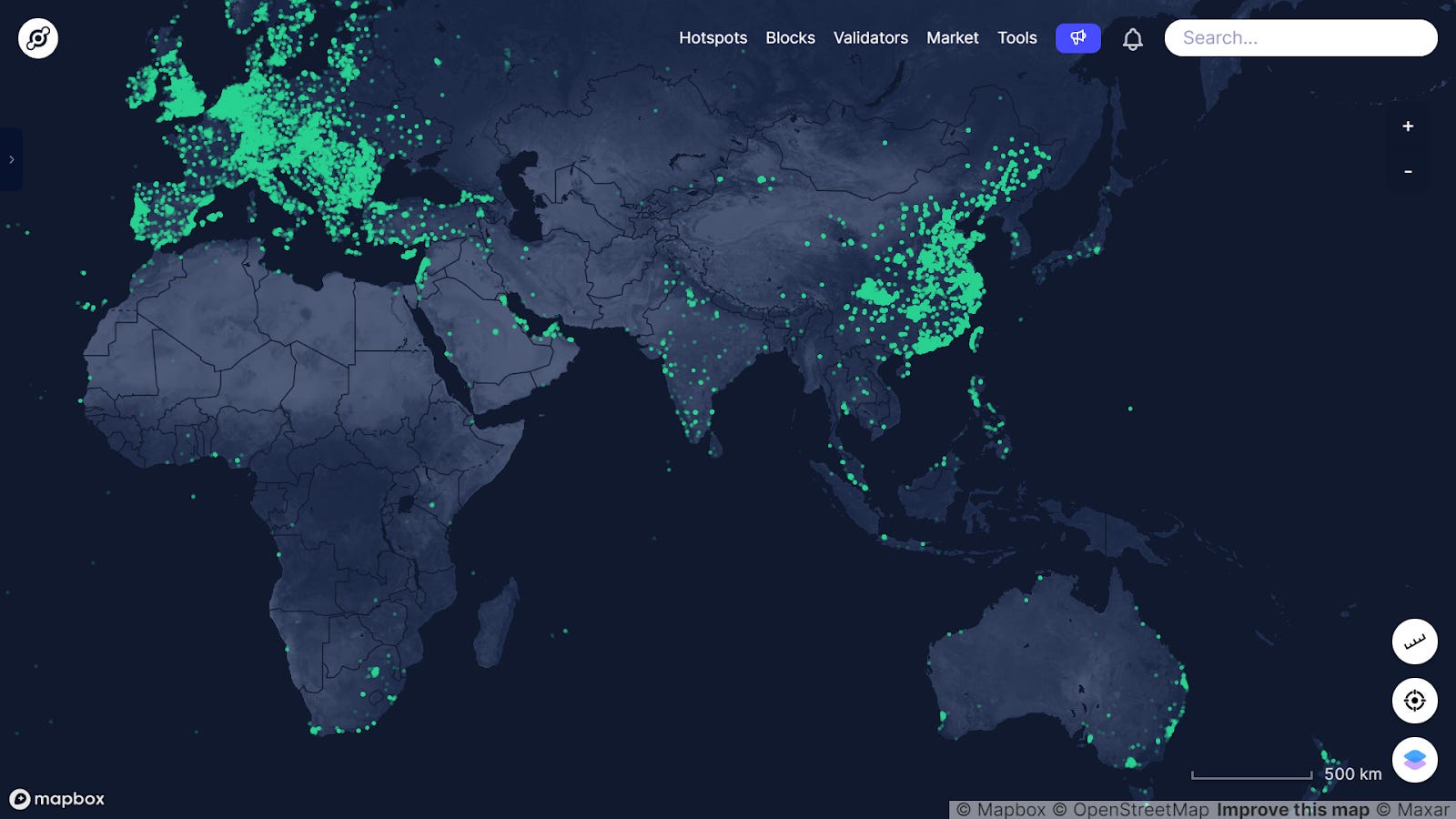Open the Hotspots menu
The image size is (1456, 819).
713,38
